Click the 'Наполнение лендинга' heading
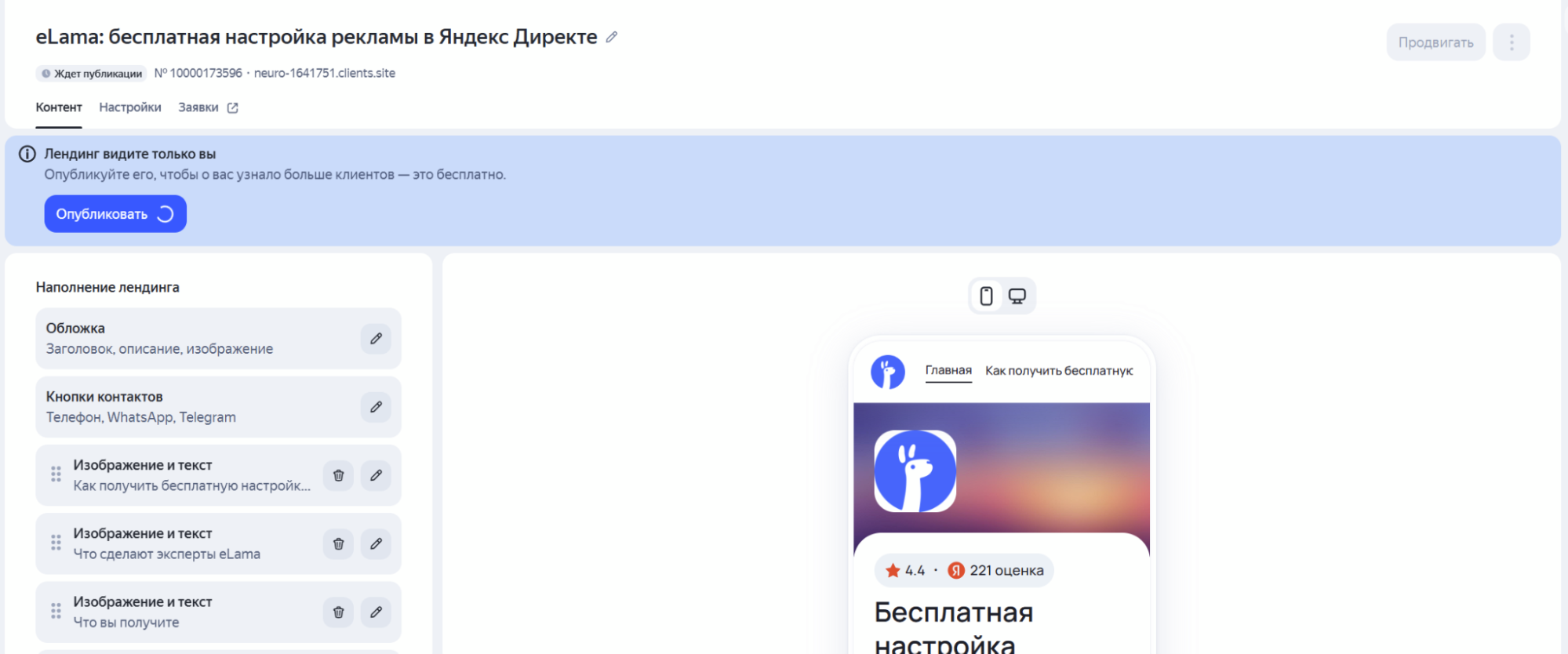 point(107,287)
